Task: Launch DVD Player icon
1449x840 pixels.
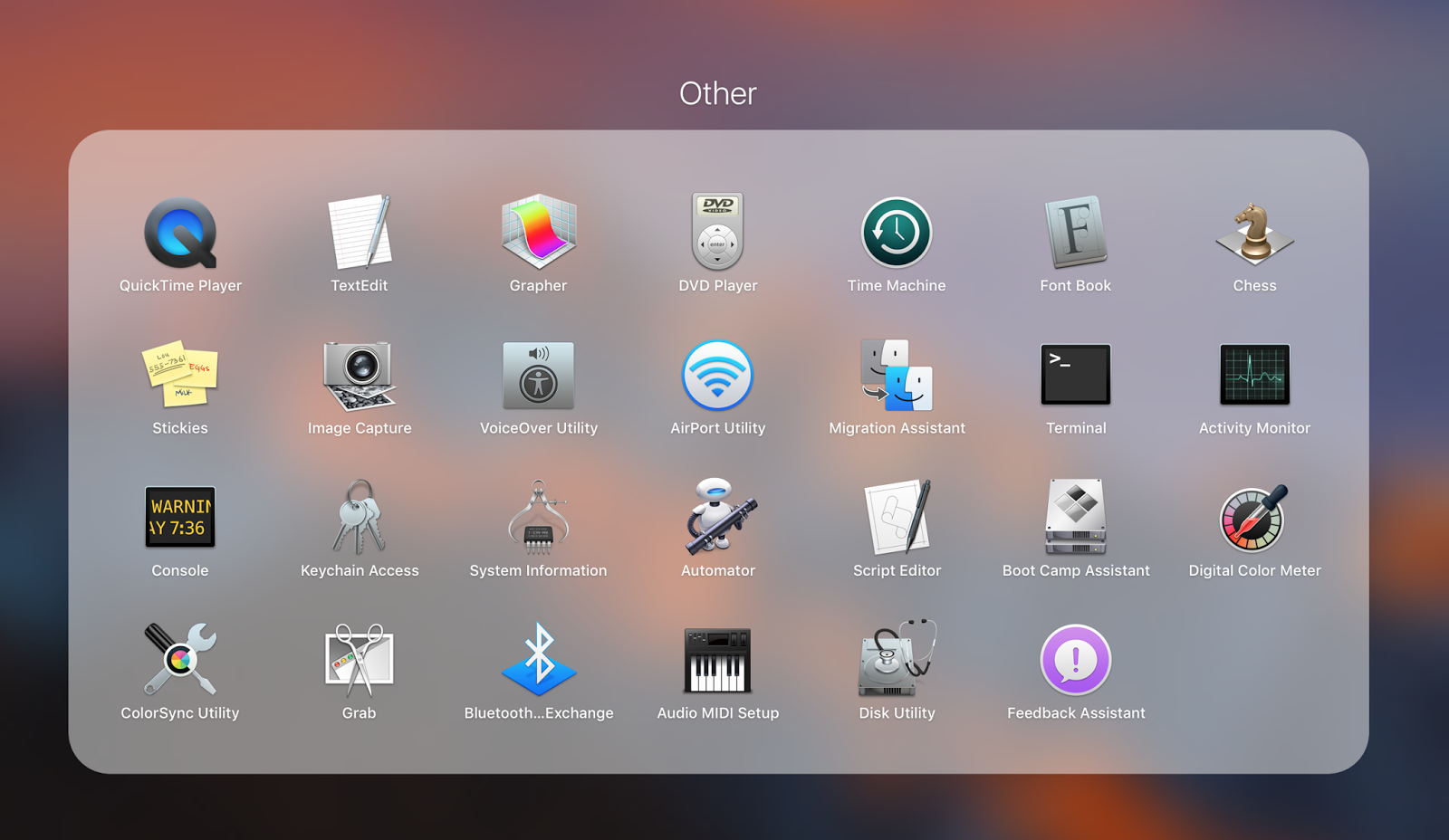Action: (x=717, y=232)
